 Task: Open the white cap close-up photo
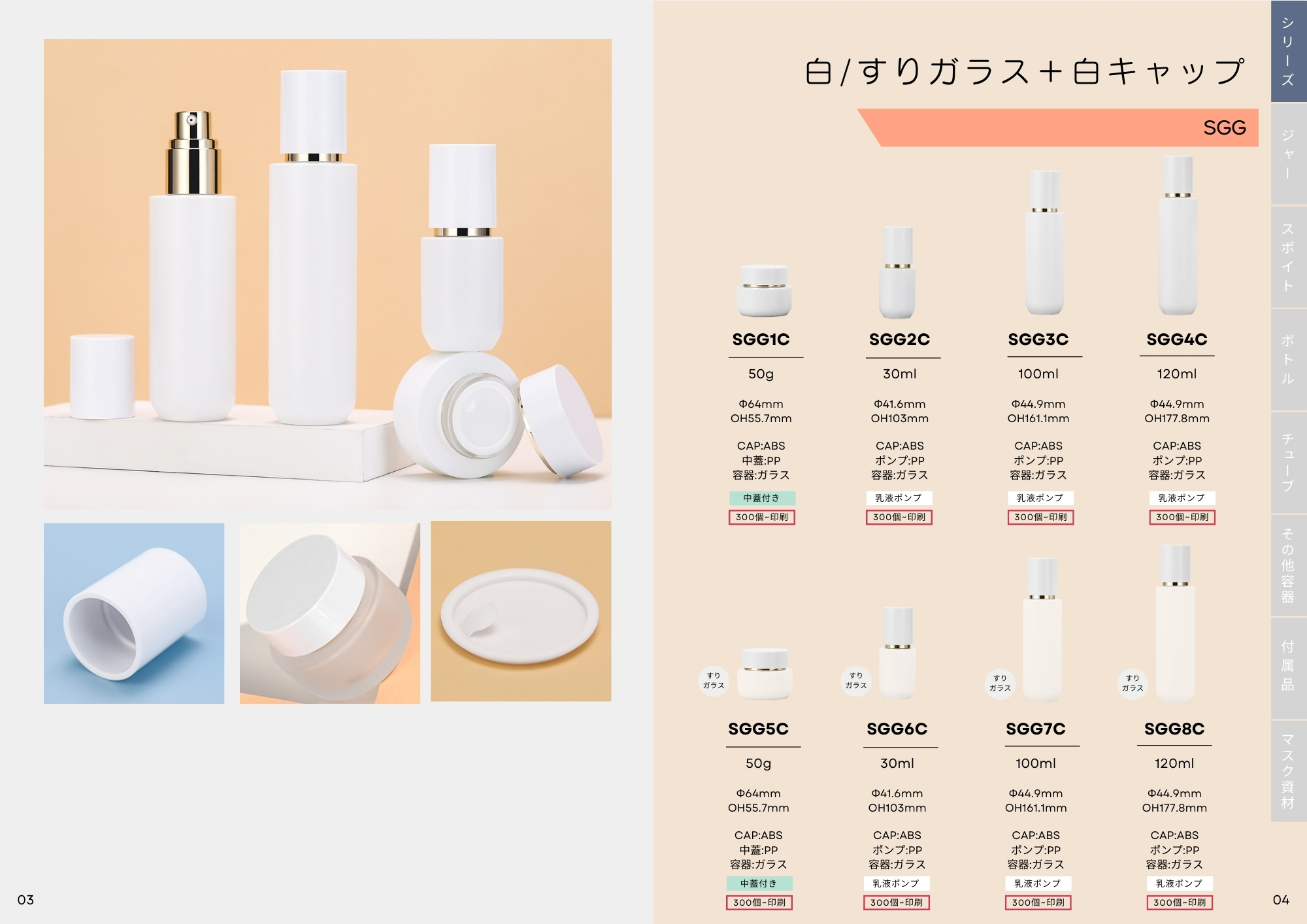tap(134, 613)
